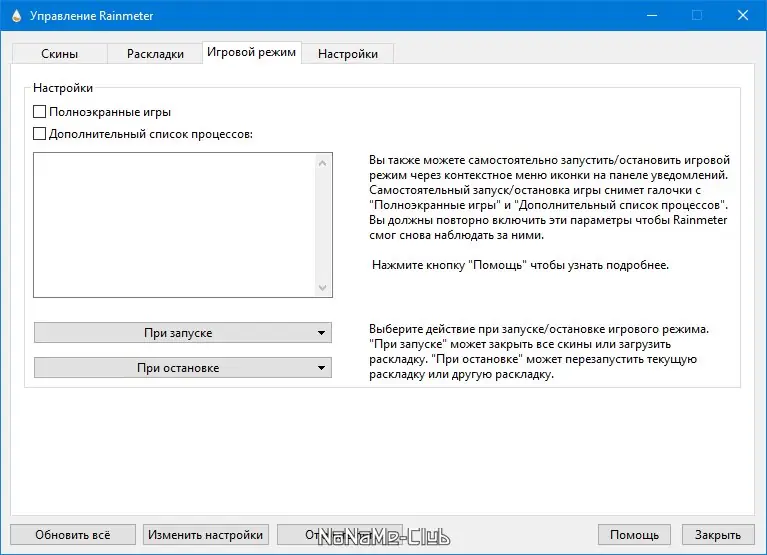767x555 pixels.
Task: Switch to the Скины tab
Action: 59,54
